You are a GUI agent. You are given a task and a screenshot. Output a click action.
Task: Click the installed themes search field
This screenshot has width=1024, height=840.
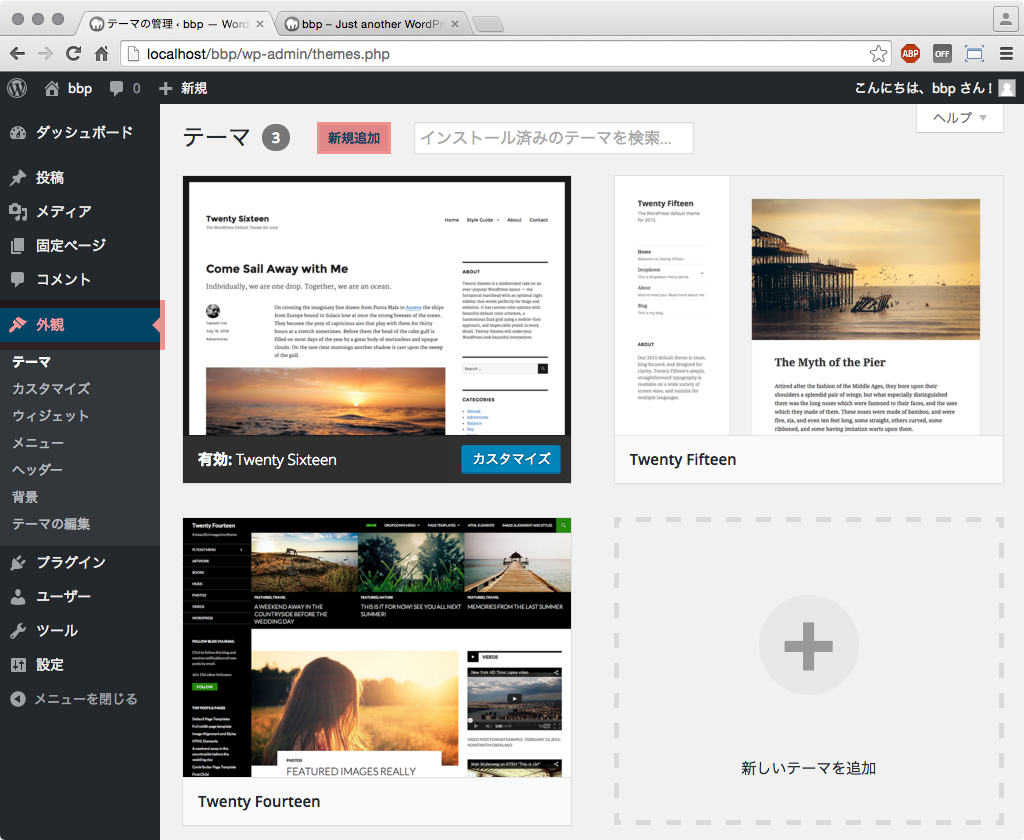pos(553,137)
